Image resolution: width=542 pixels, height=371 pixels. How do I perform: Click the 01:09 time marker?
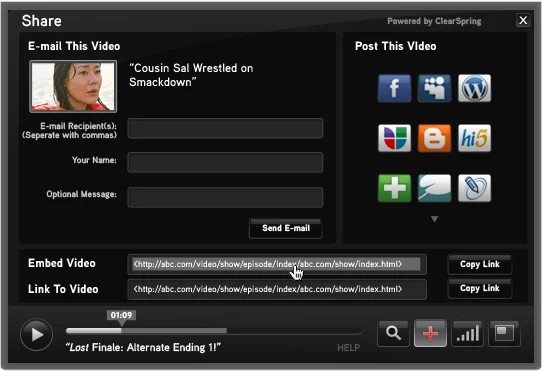pos(121,315)
